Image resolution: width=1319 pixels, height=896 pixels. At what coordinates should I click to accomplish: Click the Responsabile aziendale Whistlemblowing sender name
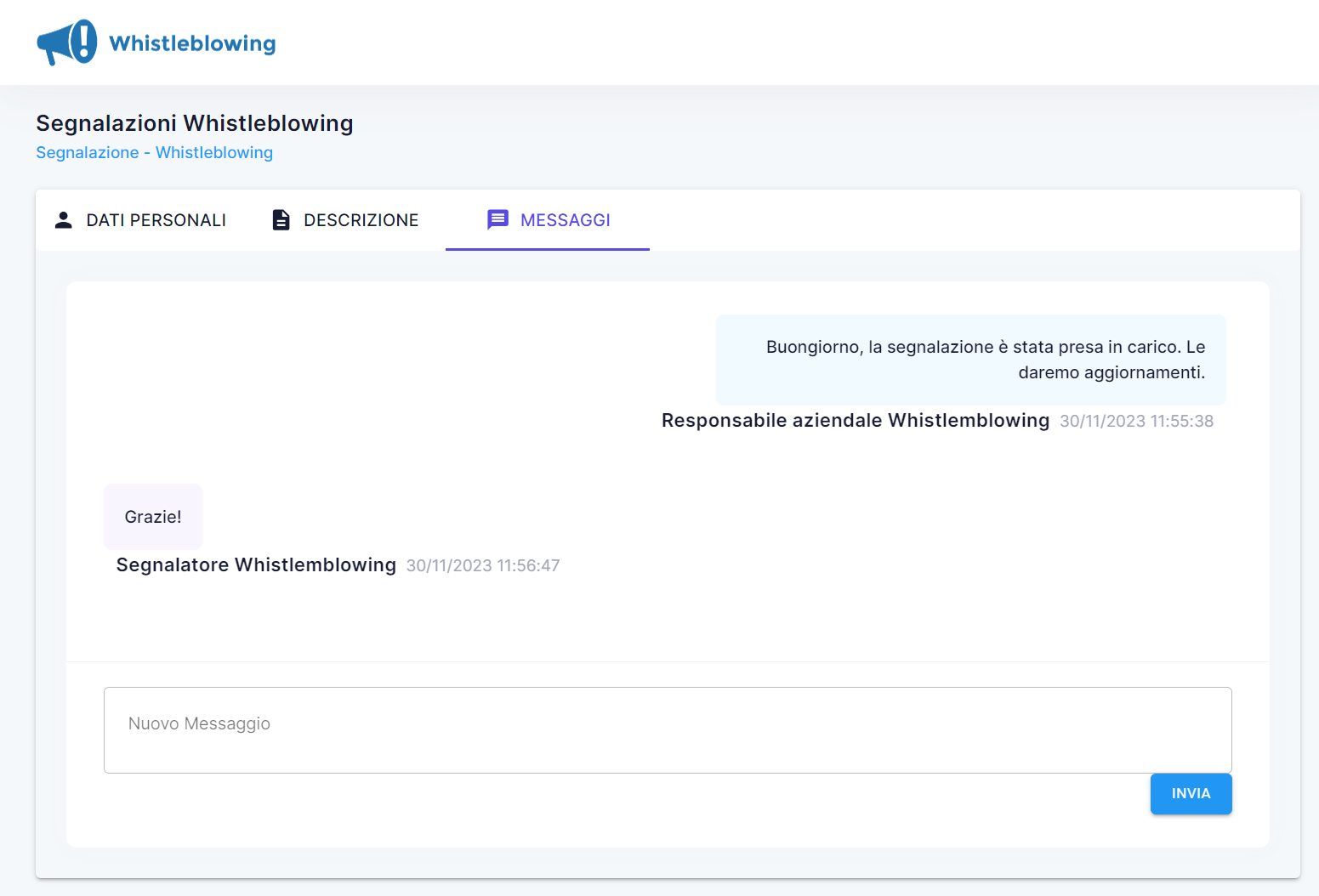855,421
